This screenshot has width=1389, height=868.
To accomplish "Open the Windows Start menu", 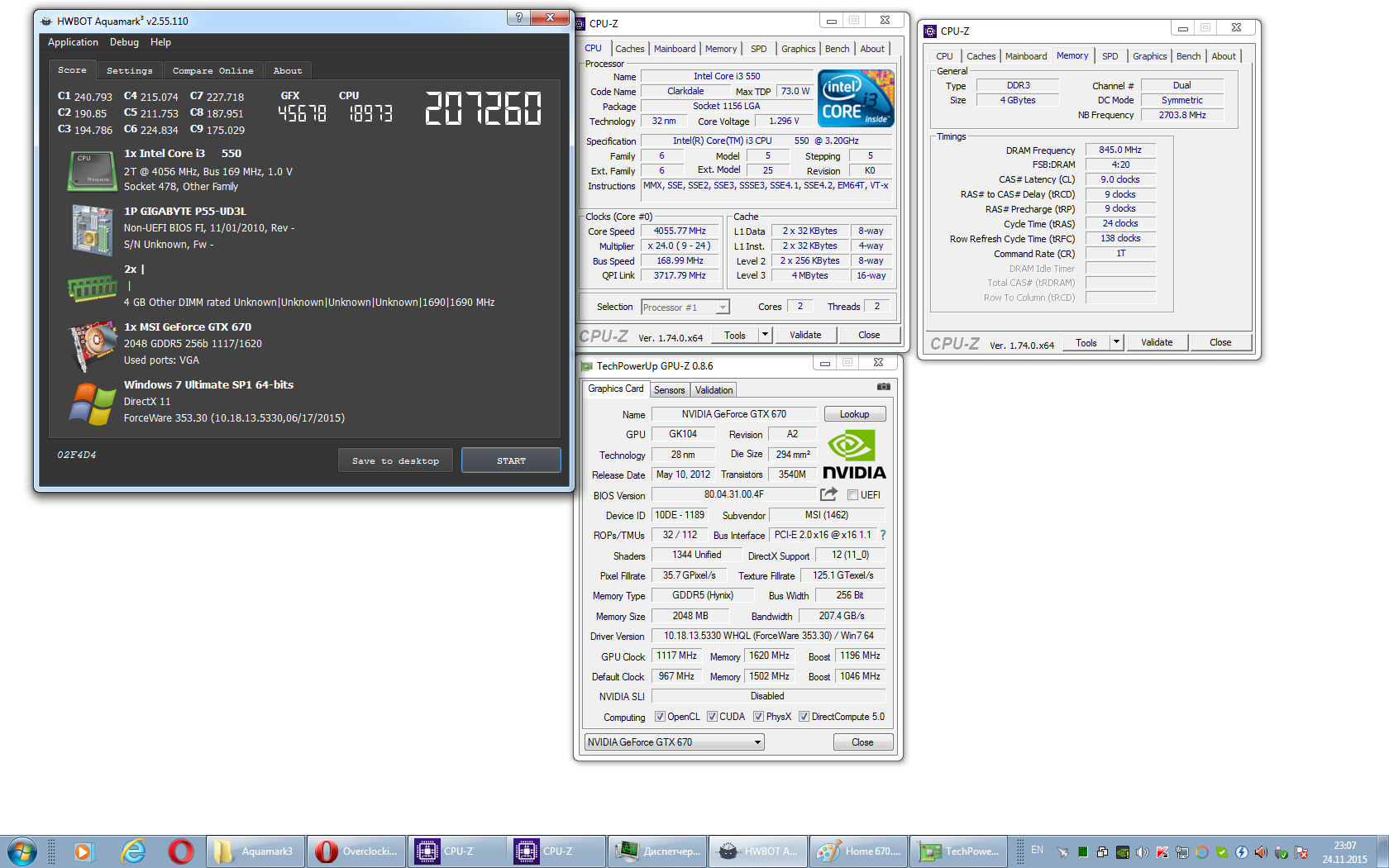I will click(x=21, y=851).
